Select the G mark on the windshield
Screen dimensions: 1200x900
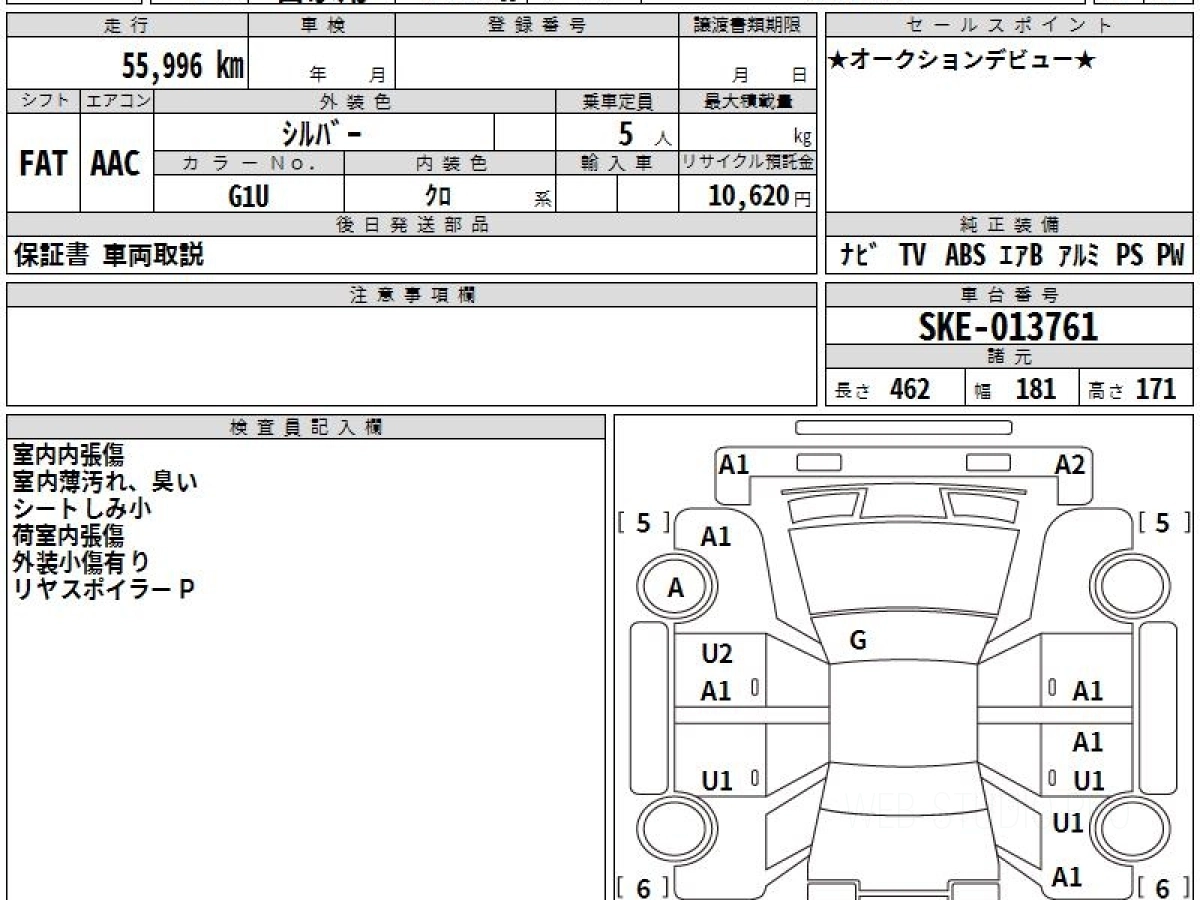pos(857,641)
